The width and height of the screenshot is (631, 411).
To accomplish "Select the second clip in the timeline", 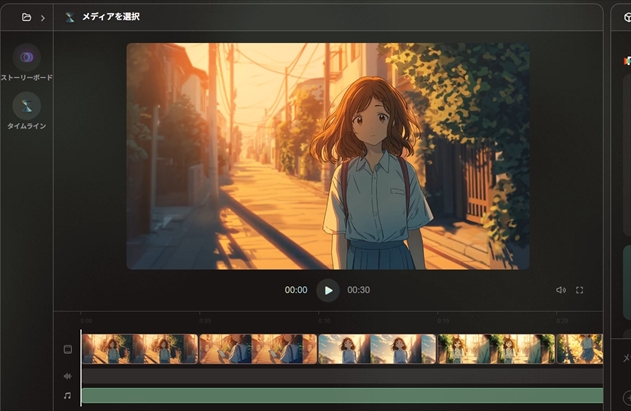I will tap(258, 349).
